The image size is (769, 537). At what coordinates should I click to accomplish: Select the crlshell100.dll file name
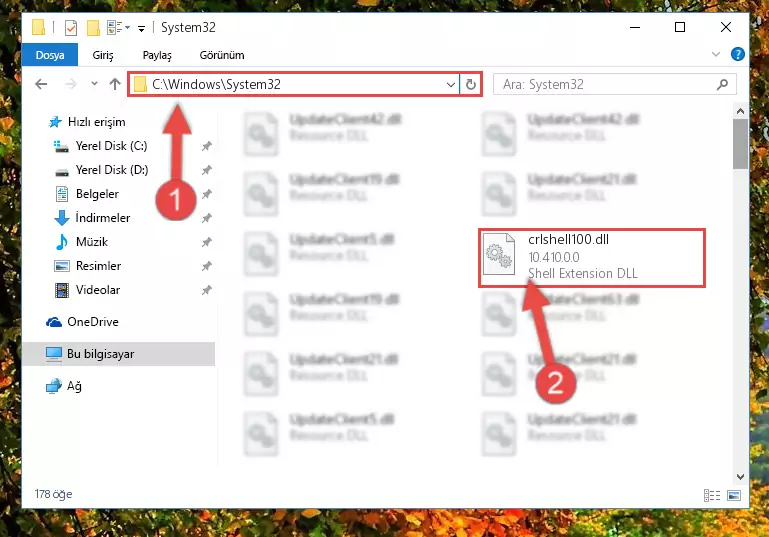[568, 239]
